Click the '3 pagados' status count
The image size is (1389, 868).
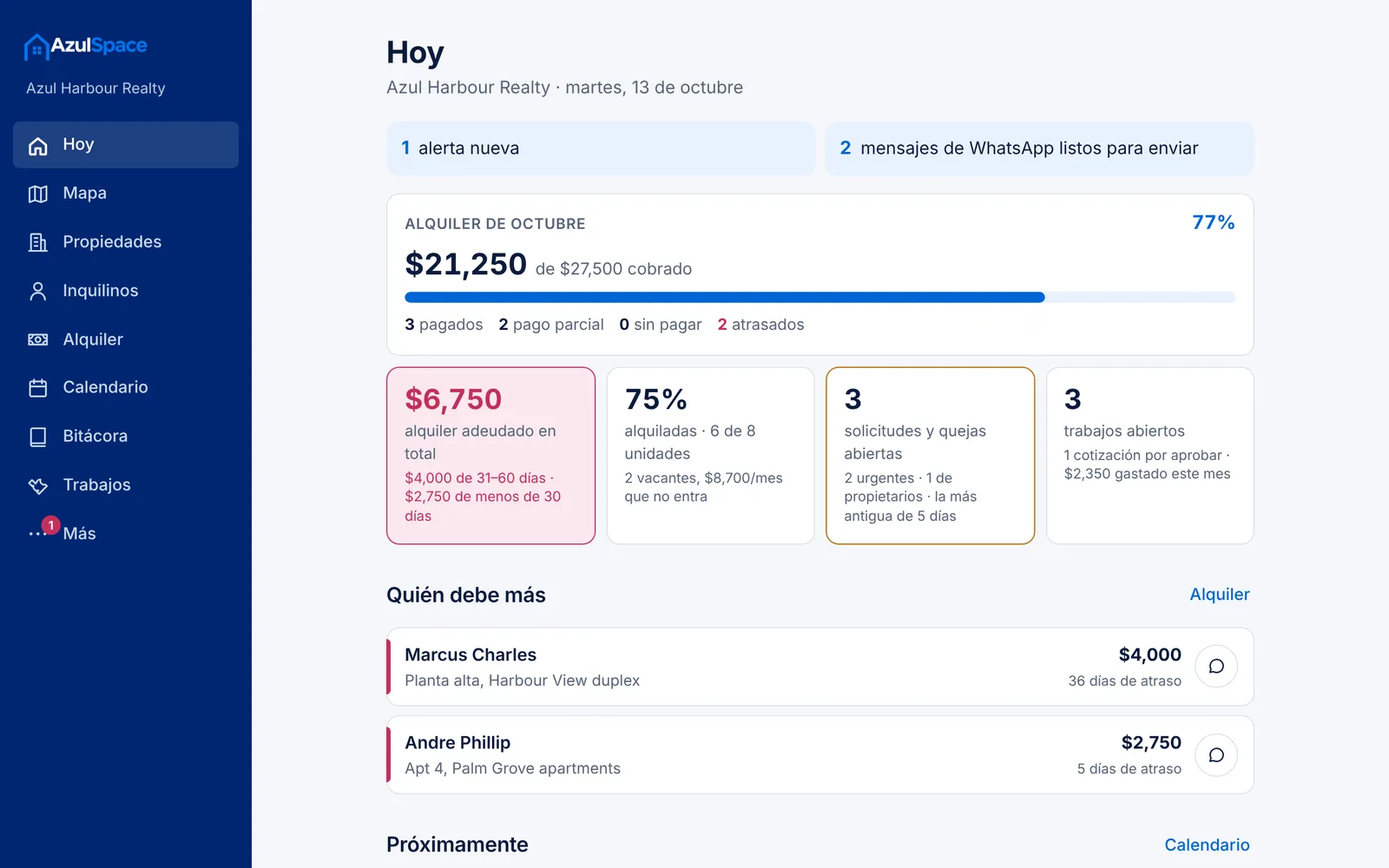coord(444,325)
